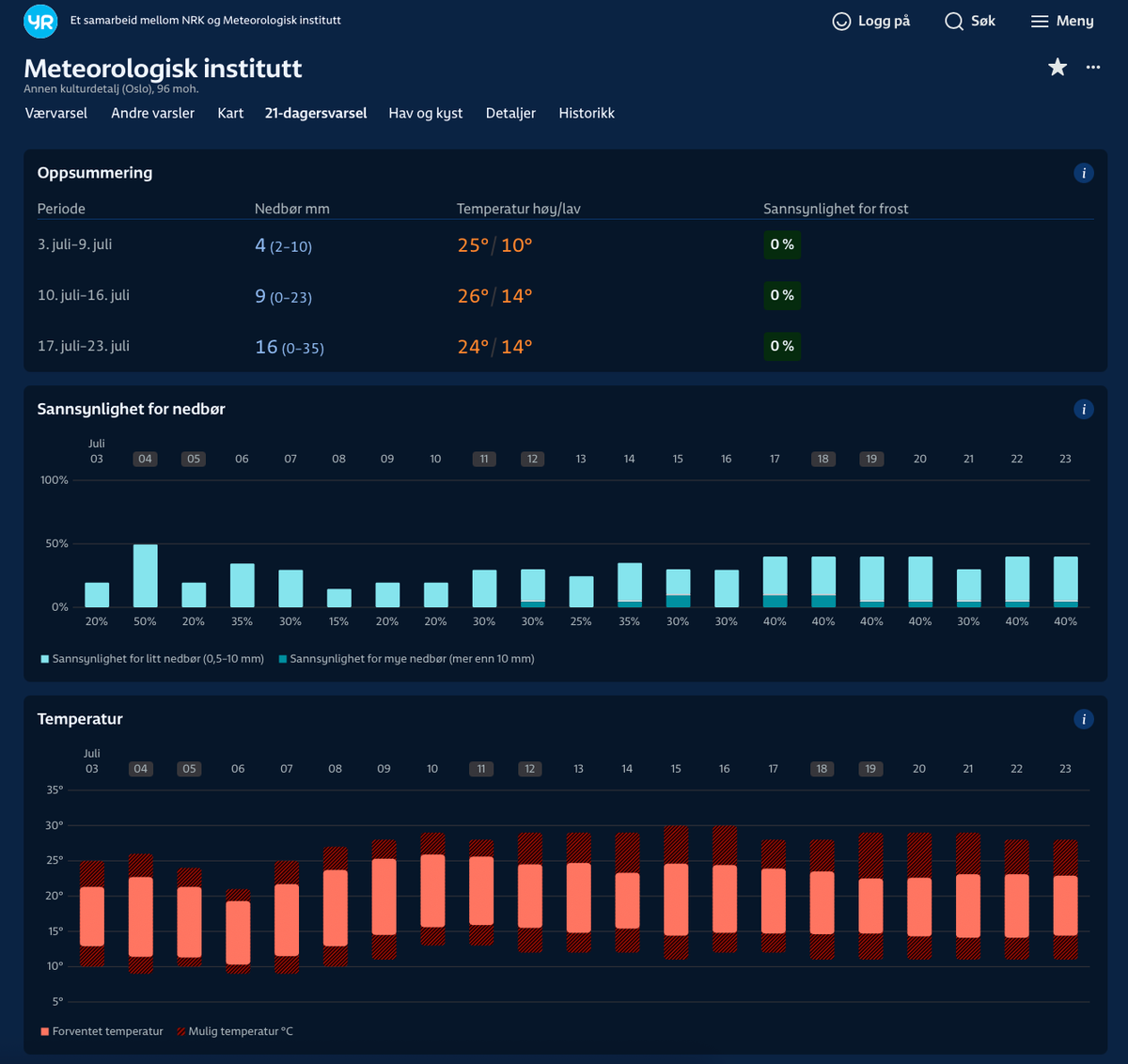The image size is (1128, 1064).
Task: Show info for Temperatur section
Action: pyautogui.click(x=1084, y=719)
